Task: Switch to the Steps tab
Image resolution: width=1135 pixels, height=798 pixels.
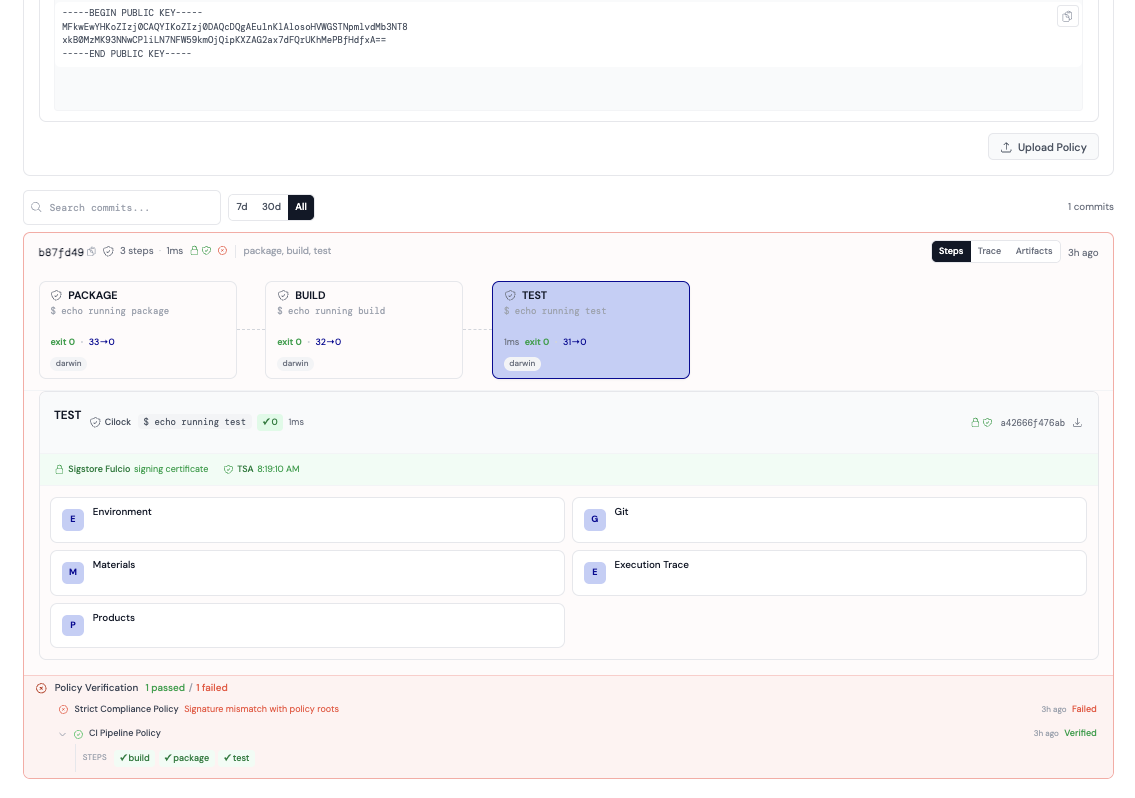Action: [950, 251]
